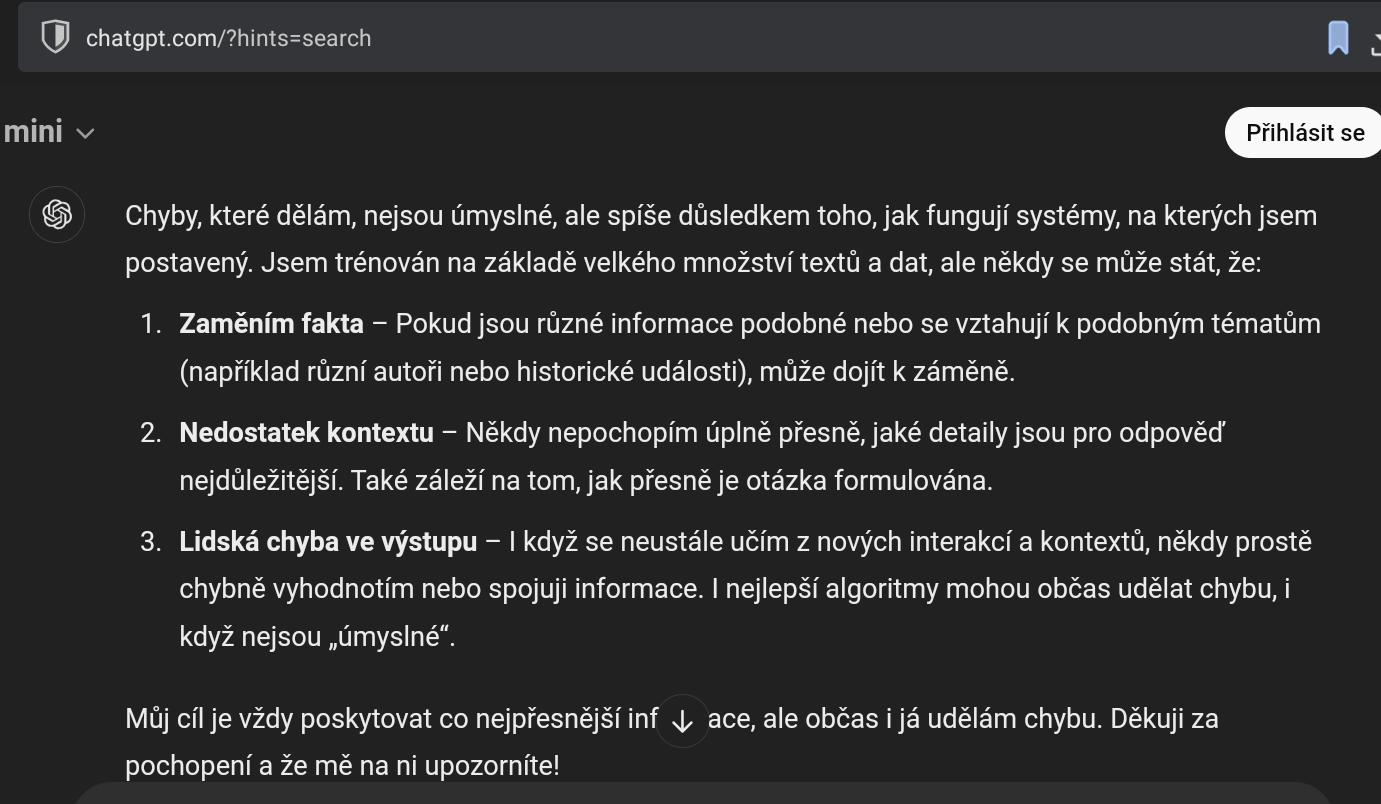Click the Přihlásit se button
The height and width of the screenshot is (804, 1381).
[x=1304, y=132]
